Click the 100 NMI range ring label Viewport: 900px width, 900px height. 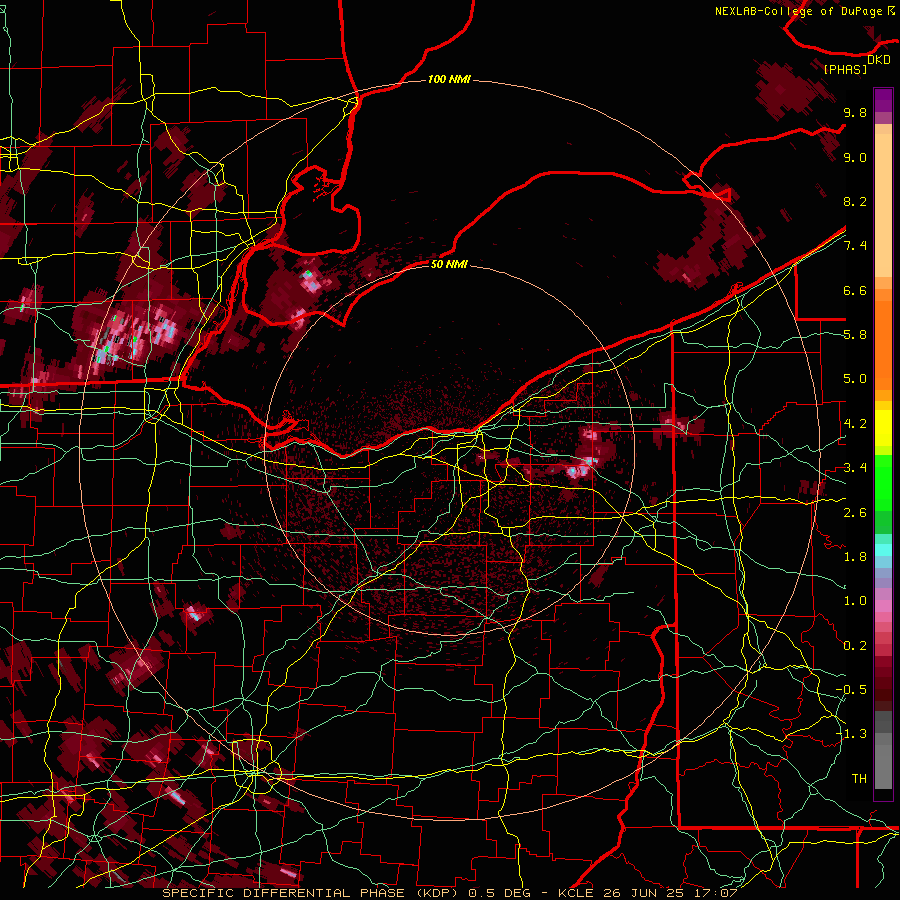click(449, 79)
